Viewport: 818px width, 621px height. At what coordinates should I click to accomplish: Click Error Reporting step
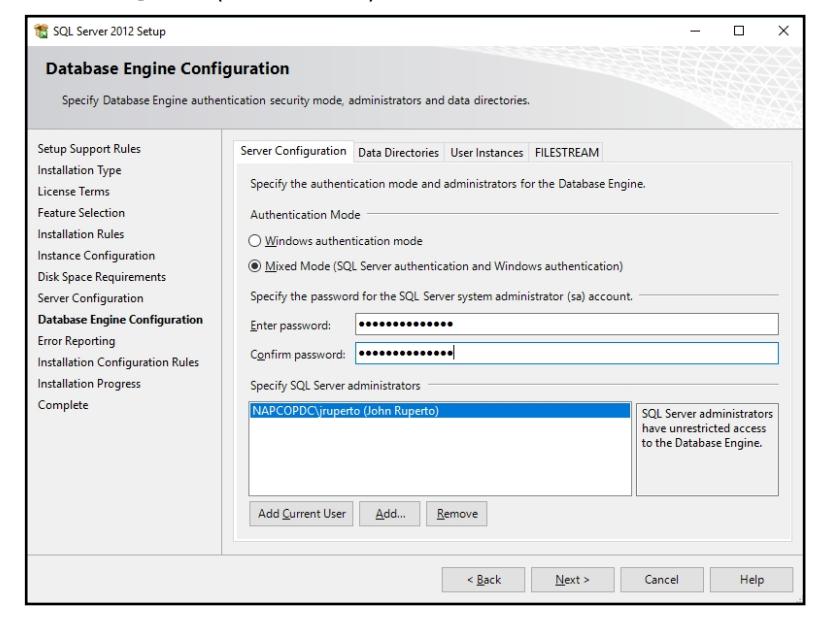pos(77,341)
